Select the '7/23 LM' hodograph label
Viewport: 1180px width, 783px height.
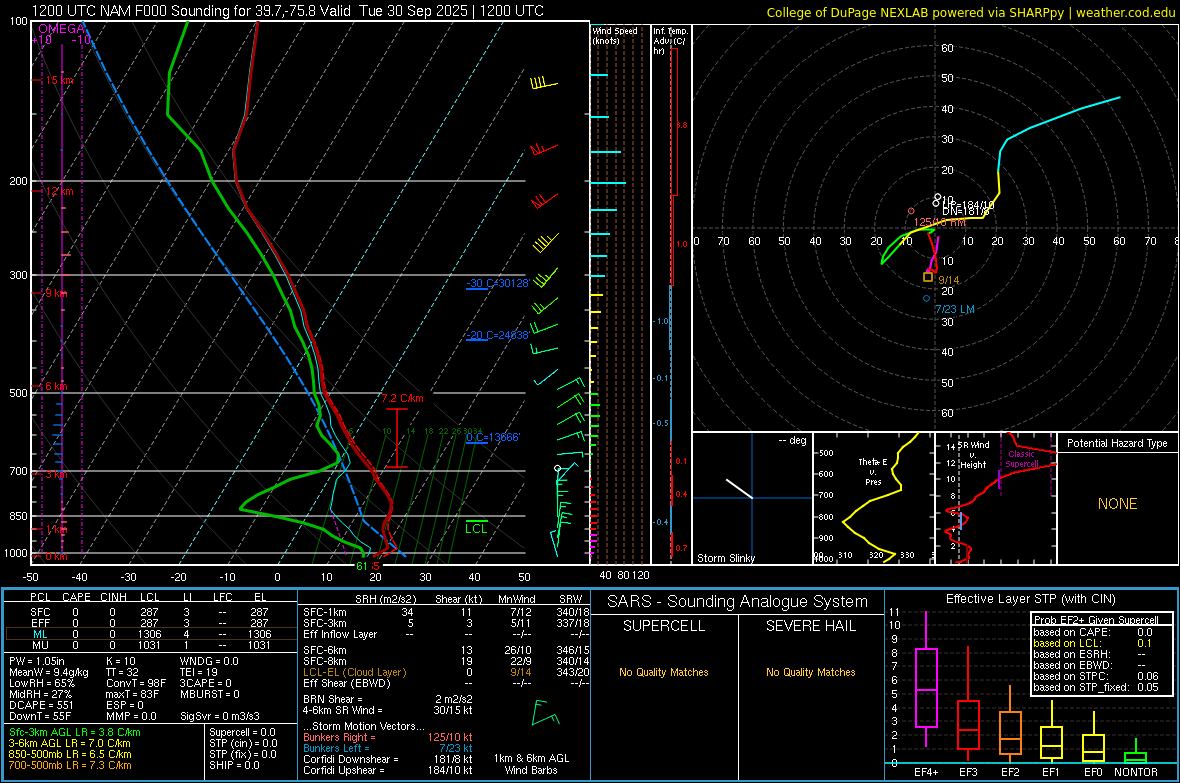[955, 309]
